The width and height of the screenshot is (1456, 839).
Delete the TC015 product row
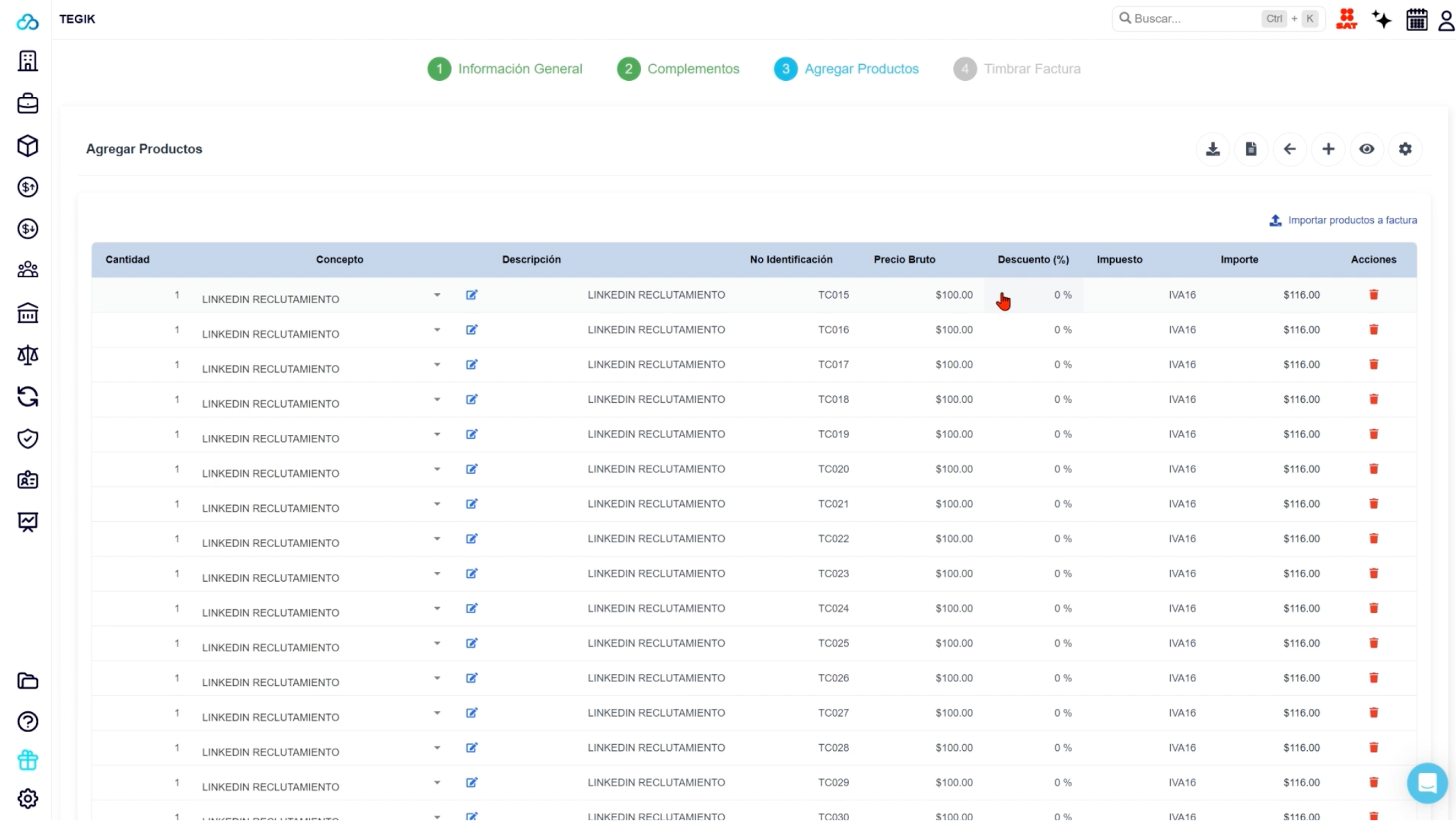tap(1374, 295)
